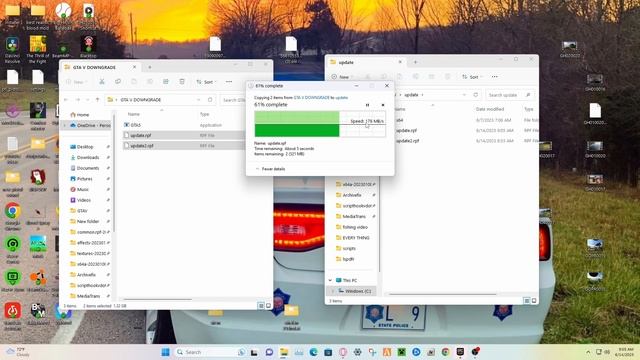Add new tab in update window
The image size is (640, 360).
click(415, 62)
